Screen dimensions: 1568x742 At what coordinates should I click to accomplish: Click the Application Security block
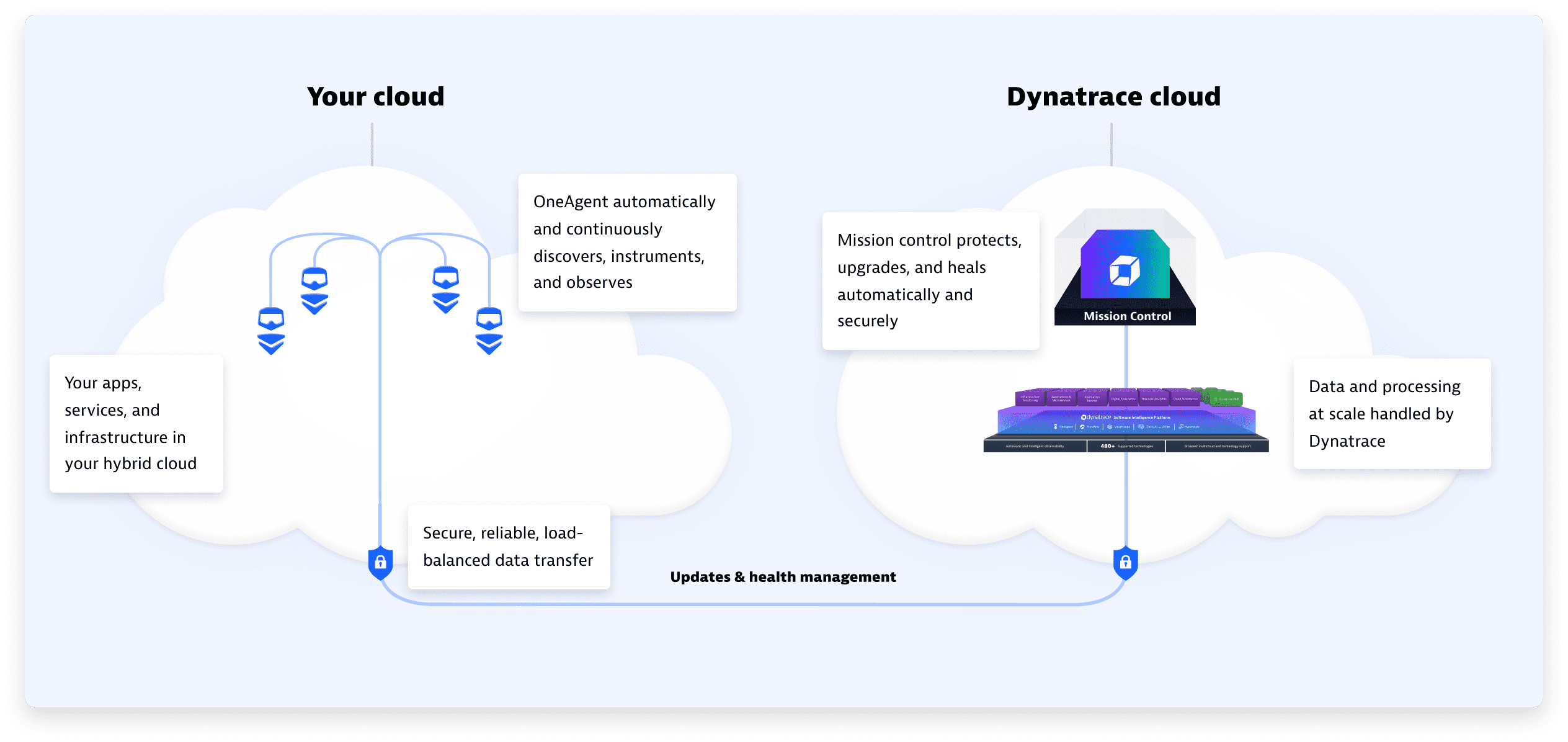1092,398
